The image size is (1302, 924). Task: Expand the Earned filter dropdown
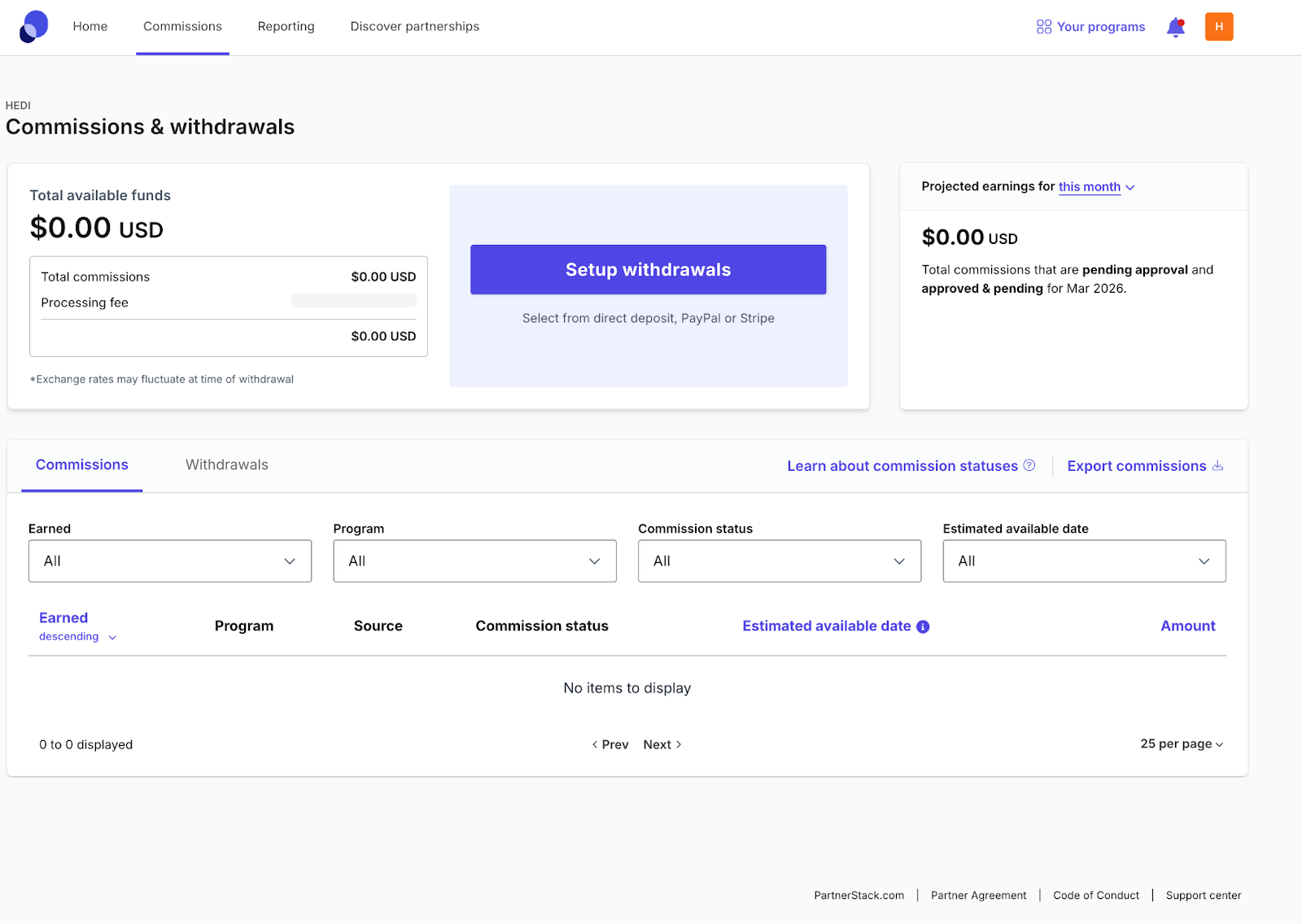tap(170, 561)
